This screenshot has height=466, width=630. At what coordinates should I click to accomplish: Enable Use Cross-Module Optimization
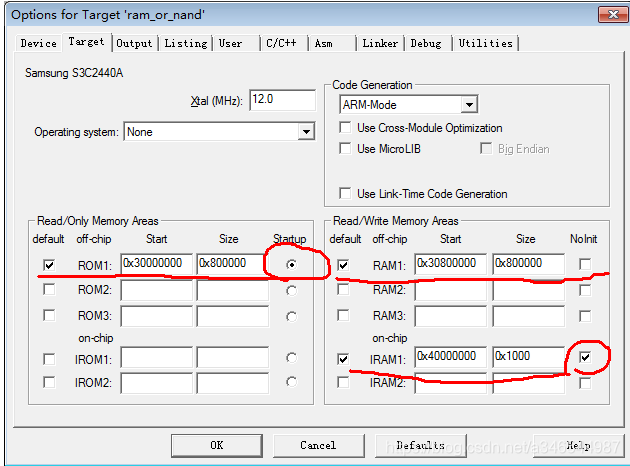click(x=345, y=128)
